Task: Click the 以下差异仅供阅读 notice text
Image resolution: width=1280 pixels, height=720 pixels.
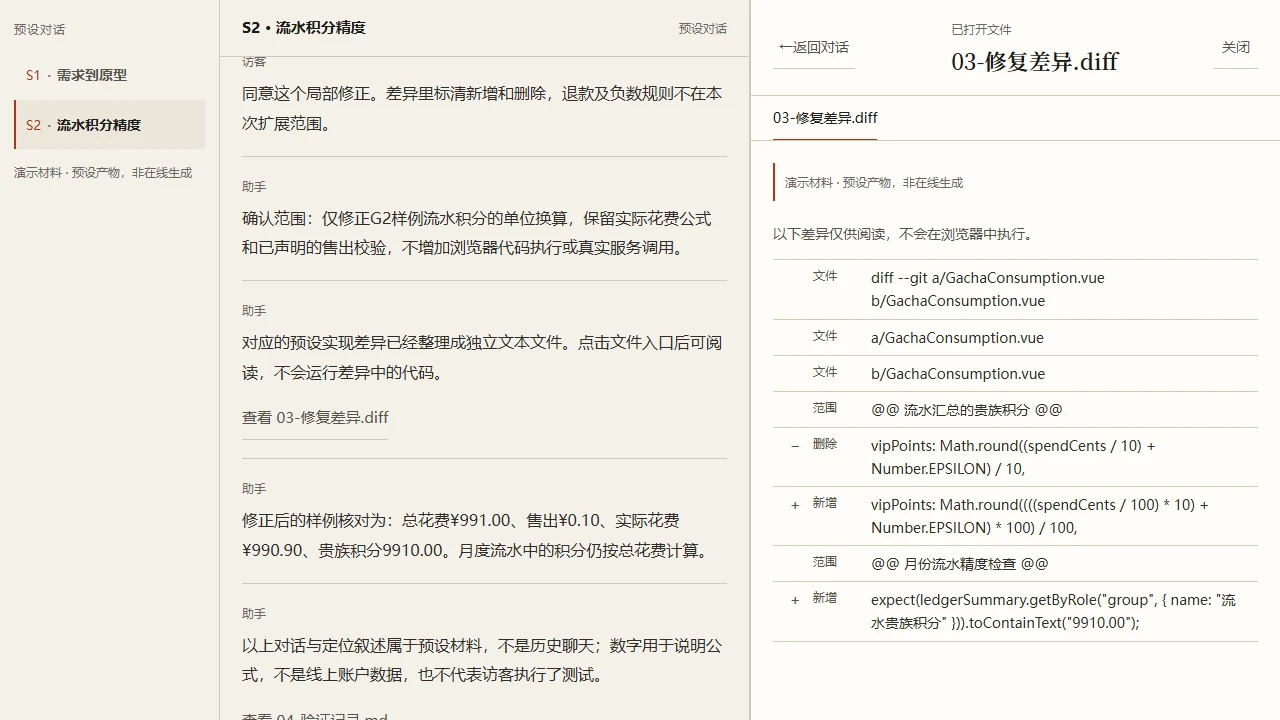Action: pos(903,234)
